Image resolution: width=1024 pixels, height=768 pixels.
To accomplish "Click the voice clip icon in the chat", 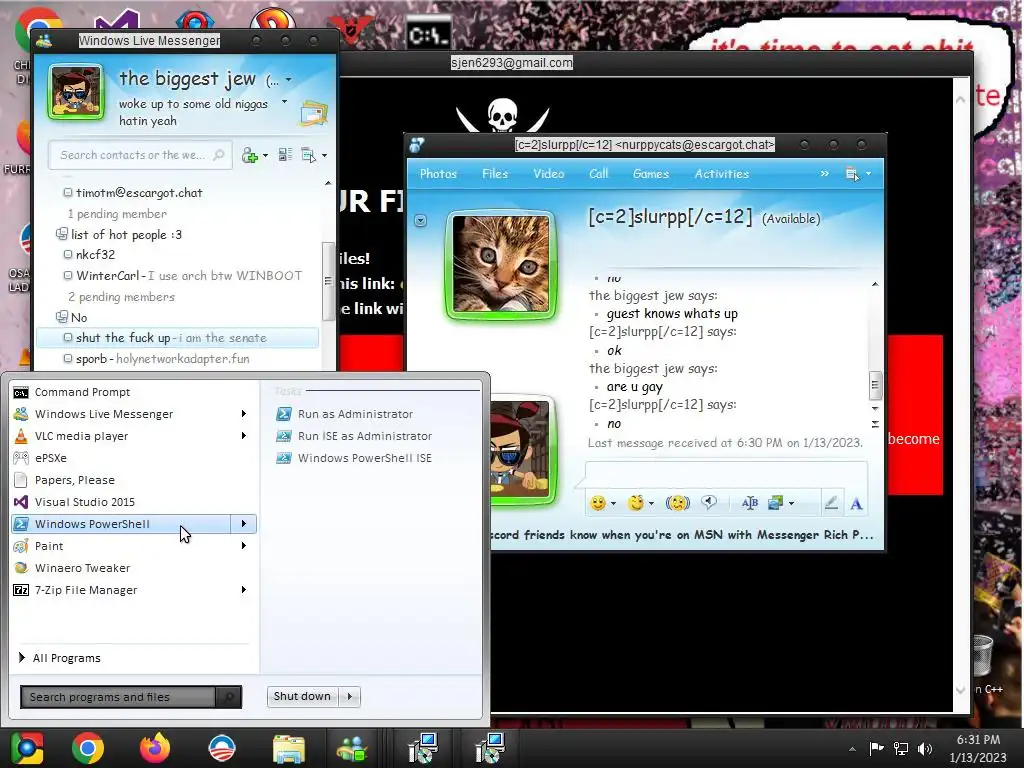I will (709, 502).
